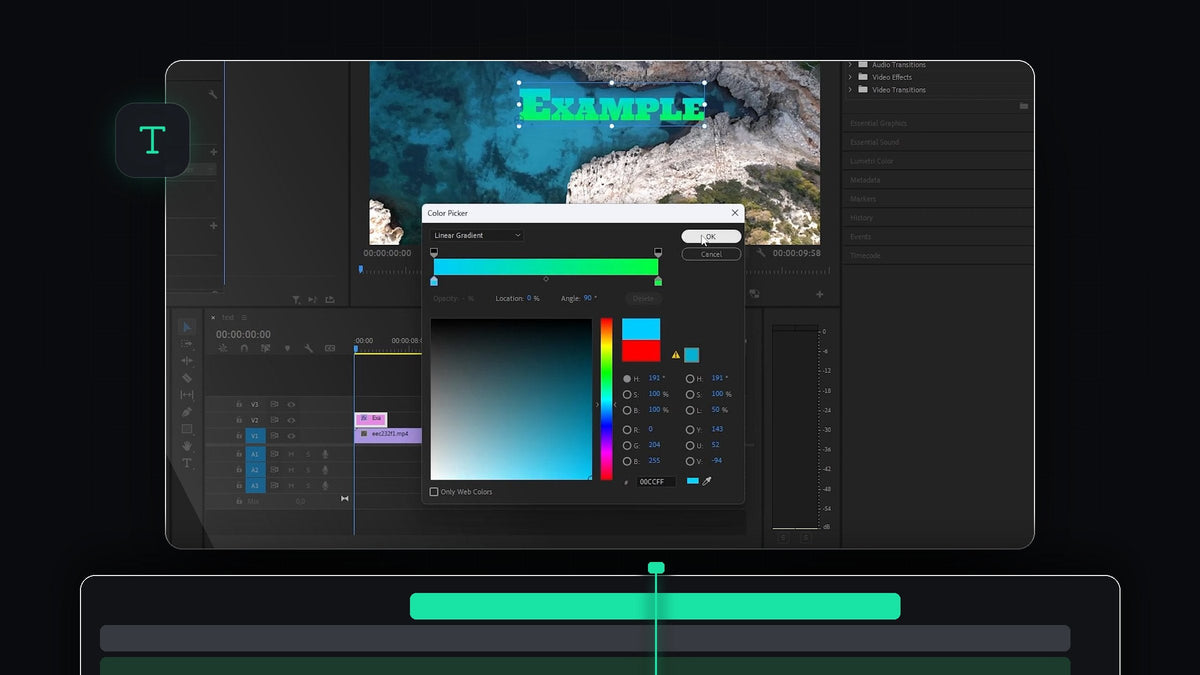Select the pink Example text clip on V2
Screen dimensions: 1200x675
371,419
